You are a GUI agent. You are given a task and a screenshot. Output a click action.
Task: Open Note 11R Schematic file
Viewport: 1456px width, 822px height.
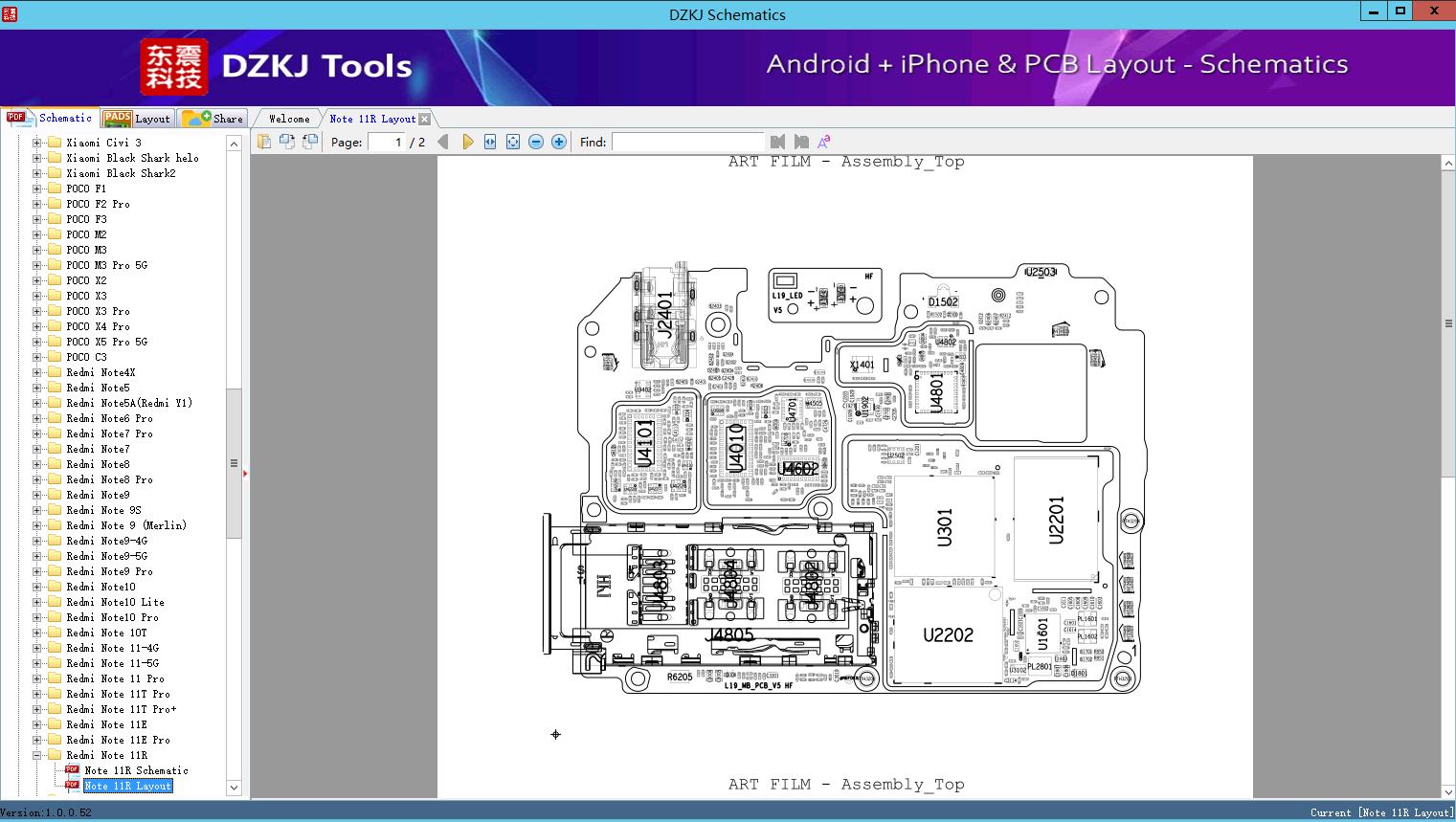pos(136,770)
